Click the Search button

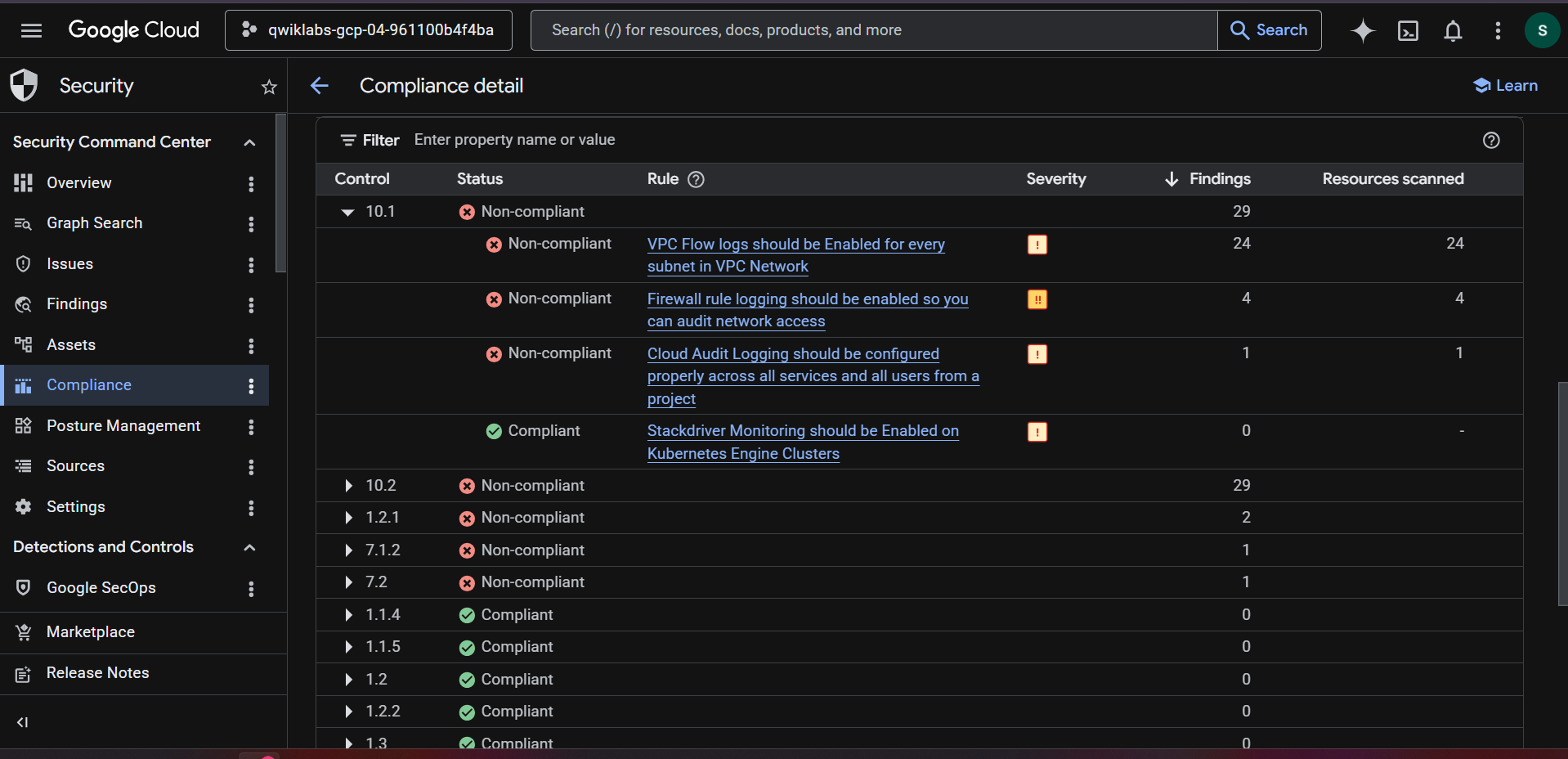point(1269,30)
